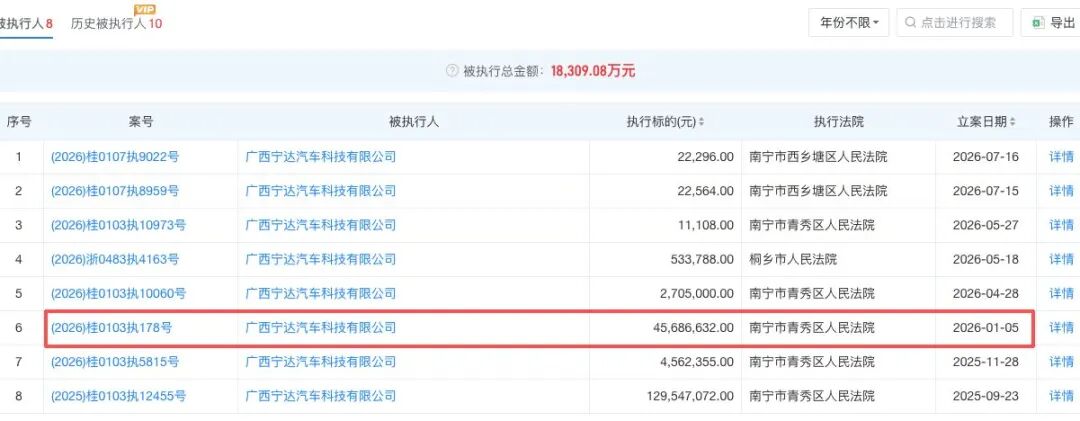This screenshot has width=1080, height=421.
Task: Click the amount 22,296.00
Action: (x=706, y=157)
